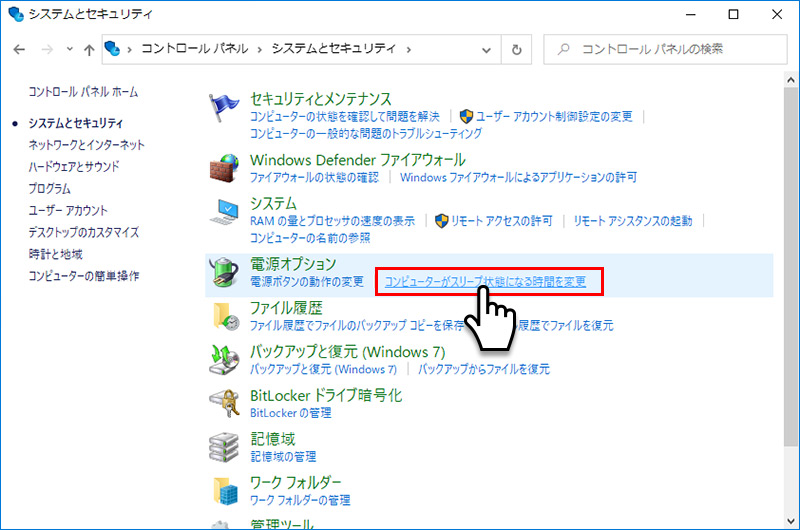Click the コントロール パネルの検索 search field

[665, 49]
